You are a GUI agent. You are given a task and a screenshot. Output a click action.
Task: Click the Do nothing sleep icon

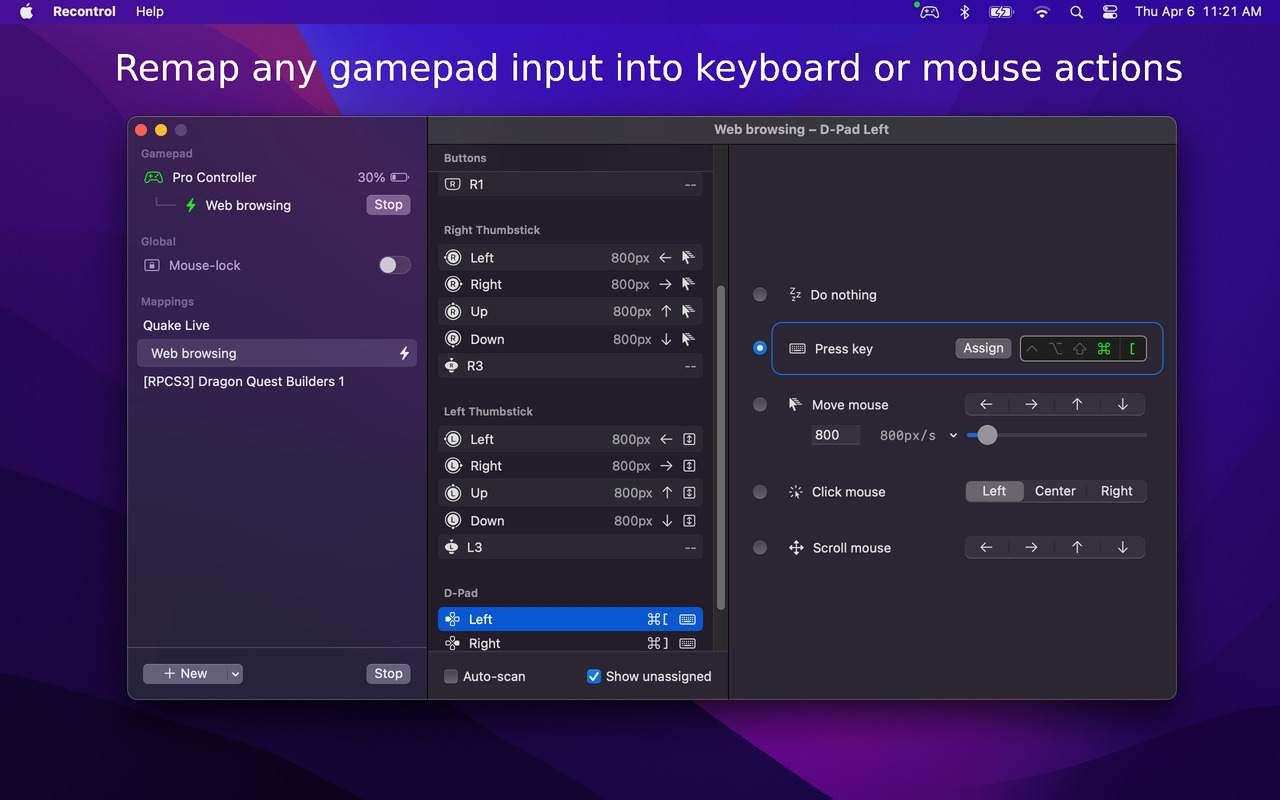click(795, 294)
